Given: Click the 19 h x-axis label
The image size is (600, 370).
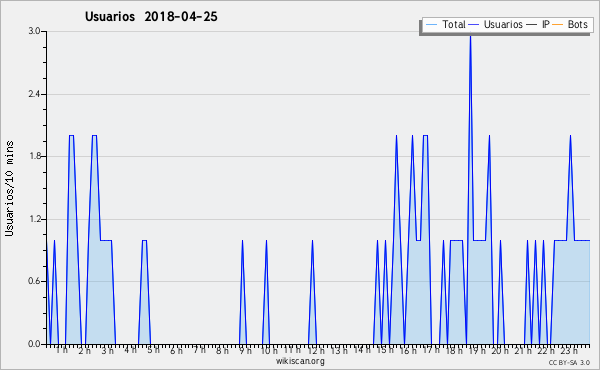Looking at the screenshot, I should pos(477,350).
